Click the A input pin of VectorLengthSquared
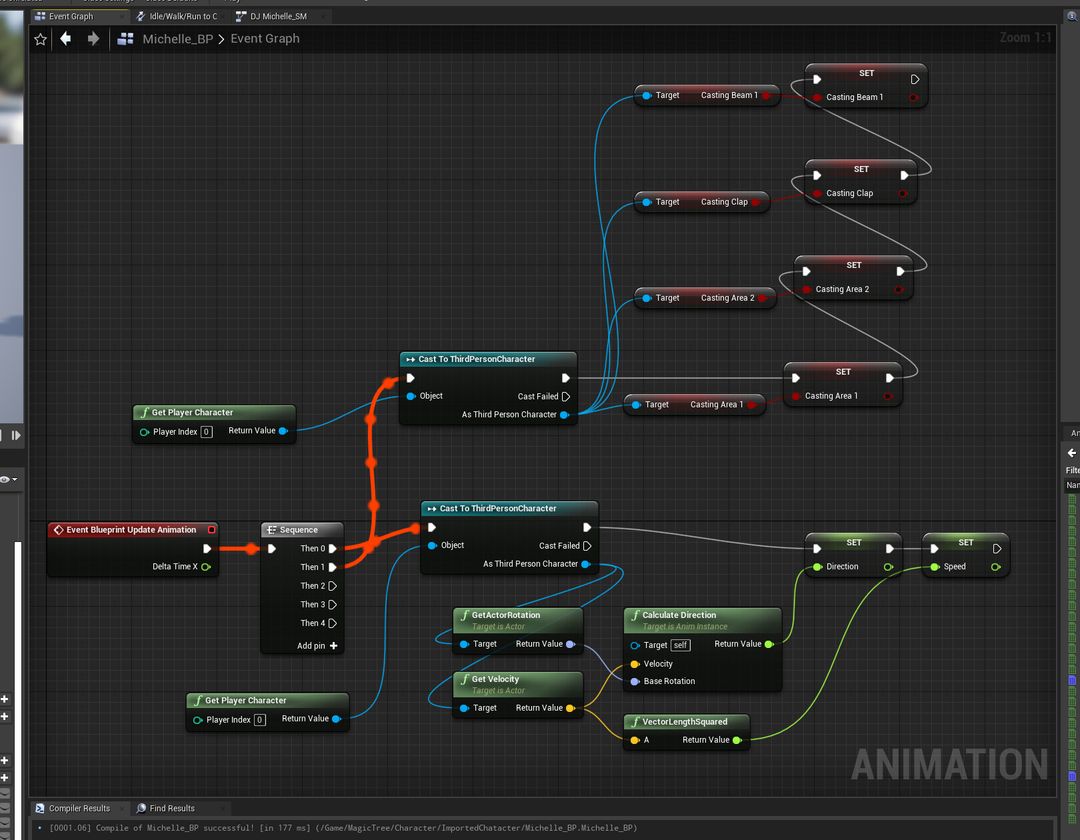This screenshot has height=840, width=1080. (x=634, y=740)
